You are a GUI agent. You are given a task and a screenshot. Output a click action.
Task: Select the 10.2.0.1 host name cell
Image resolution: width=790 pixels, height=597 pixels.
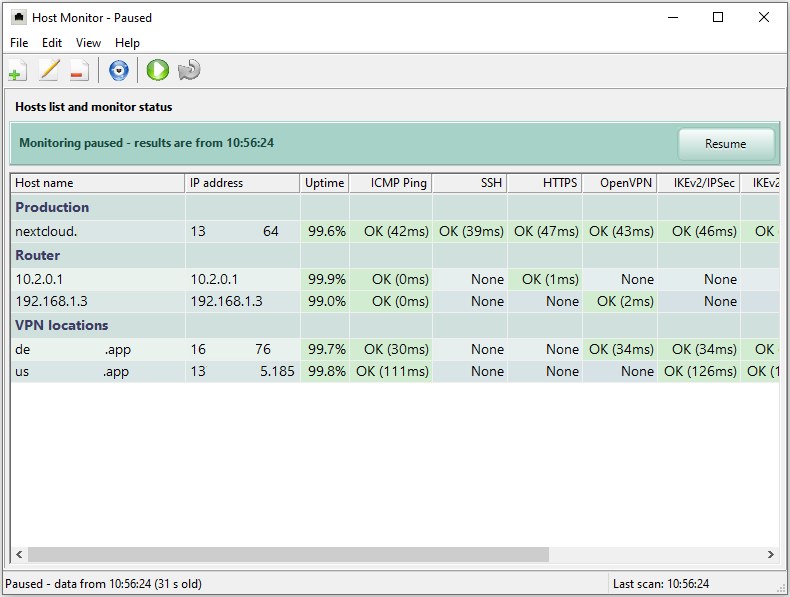point(98,279)
